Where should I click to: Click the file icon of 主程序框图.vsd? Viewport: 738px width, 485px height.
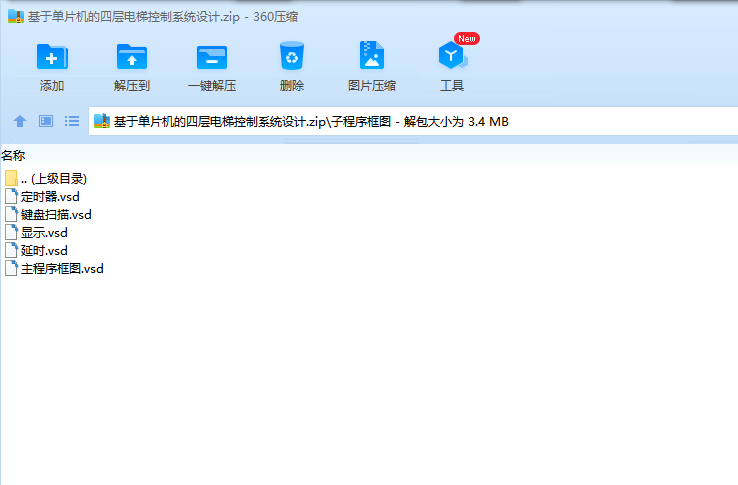point(11,268)
